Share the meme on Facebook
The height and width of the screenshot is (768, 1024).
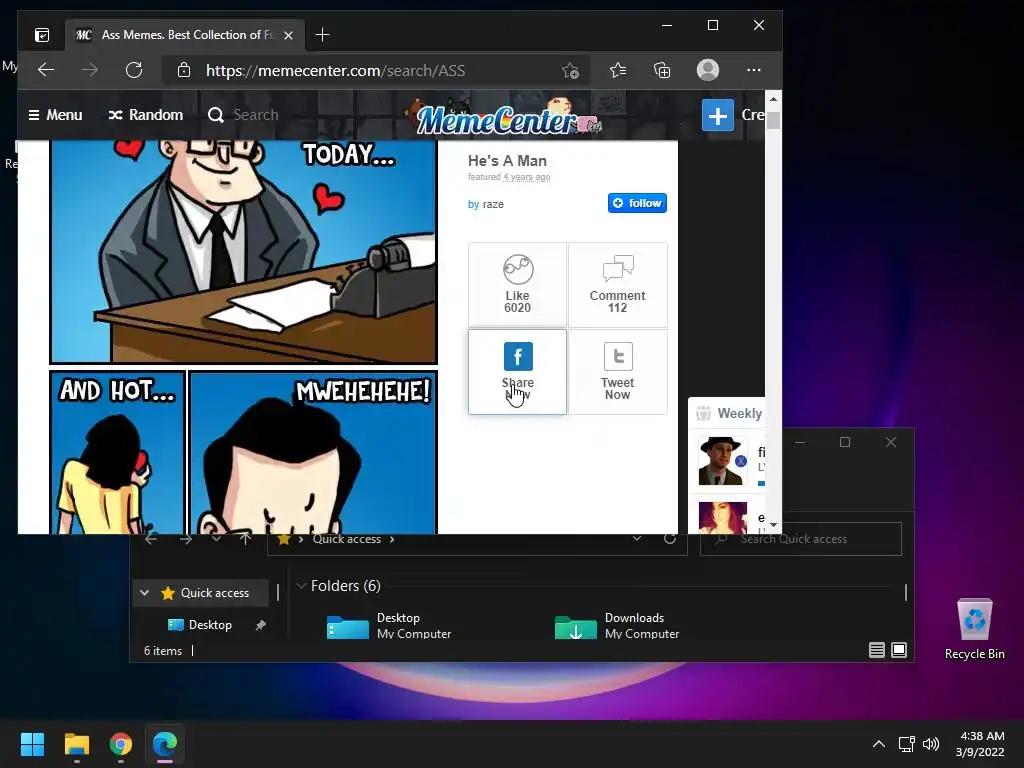pos(517,372)
